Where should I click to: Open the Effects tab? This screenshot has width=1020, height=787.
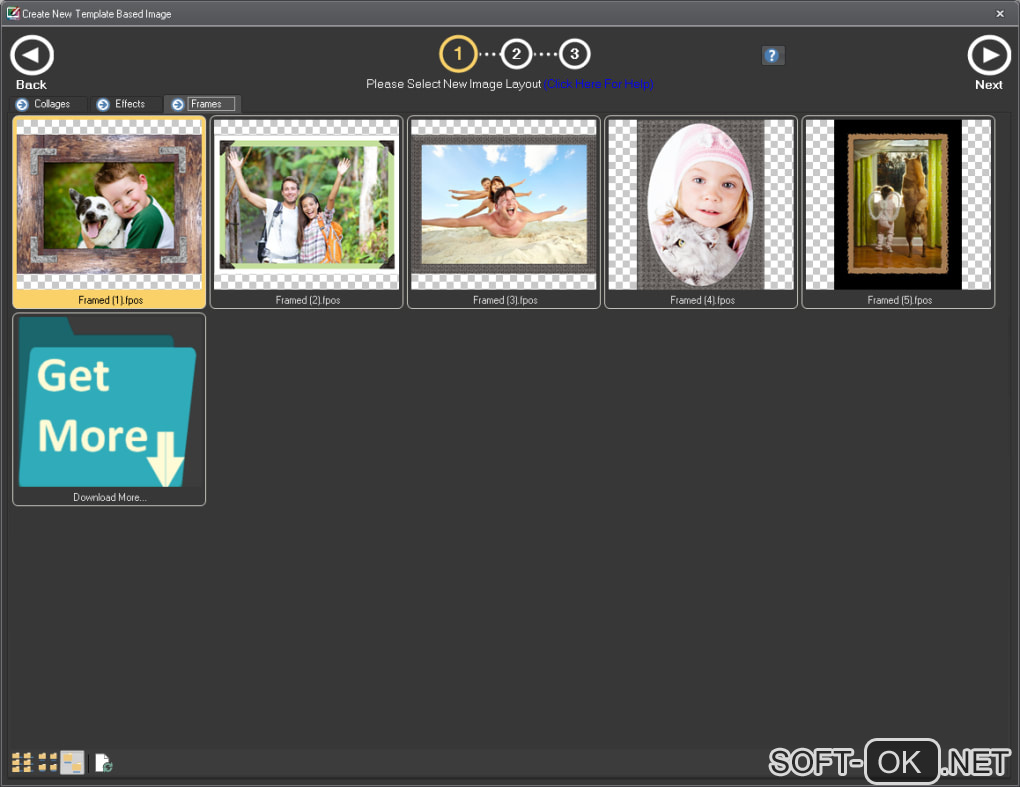(x=126, y=104)
